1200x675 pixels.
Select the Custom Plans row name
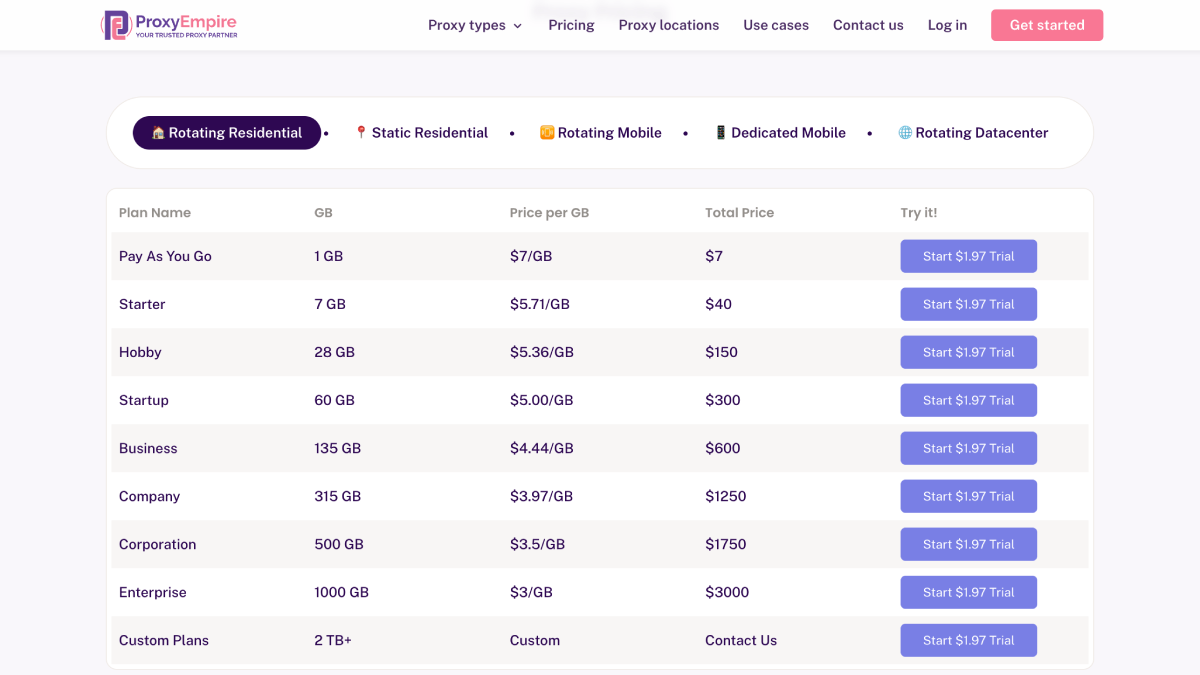click(x=164, y=640)
